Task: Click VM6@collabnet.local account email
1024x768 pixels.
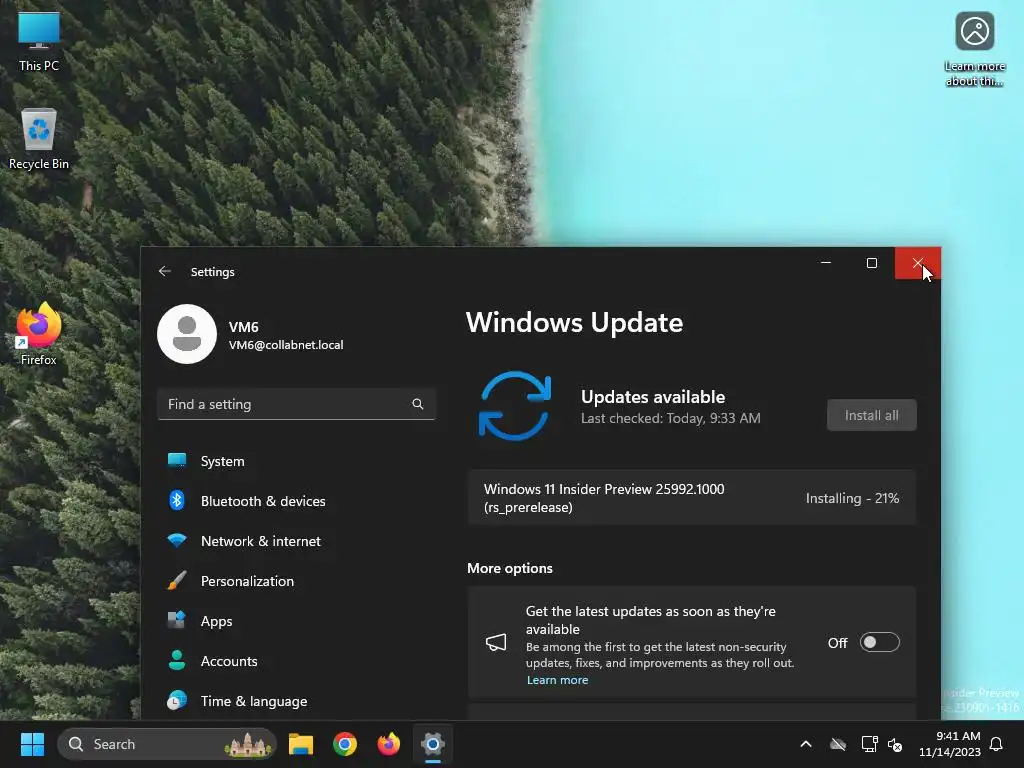Action: pyautogui.click(x=286, y=345)
